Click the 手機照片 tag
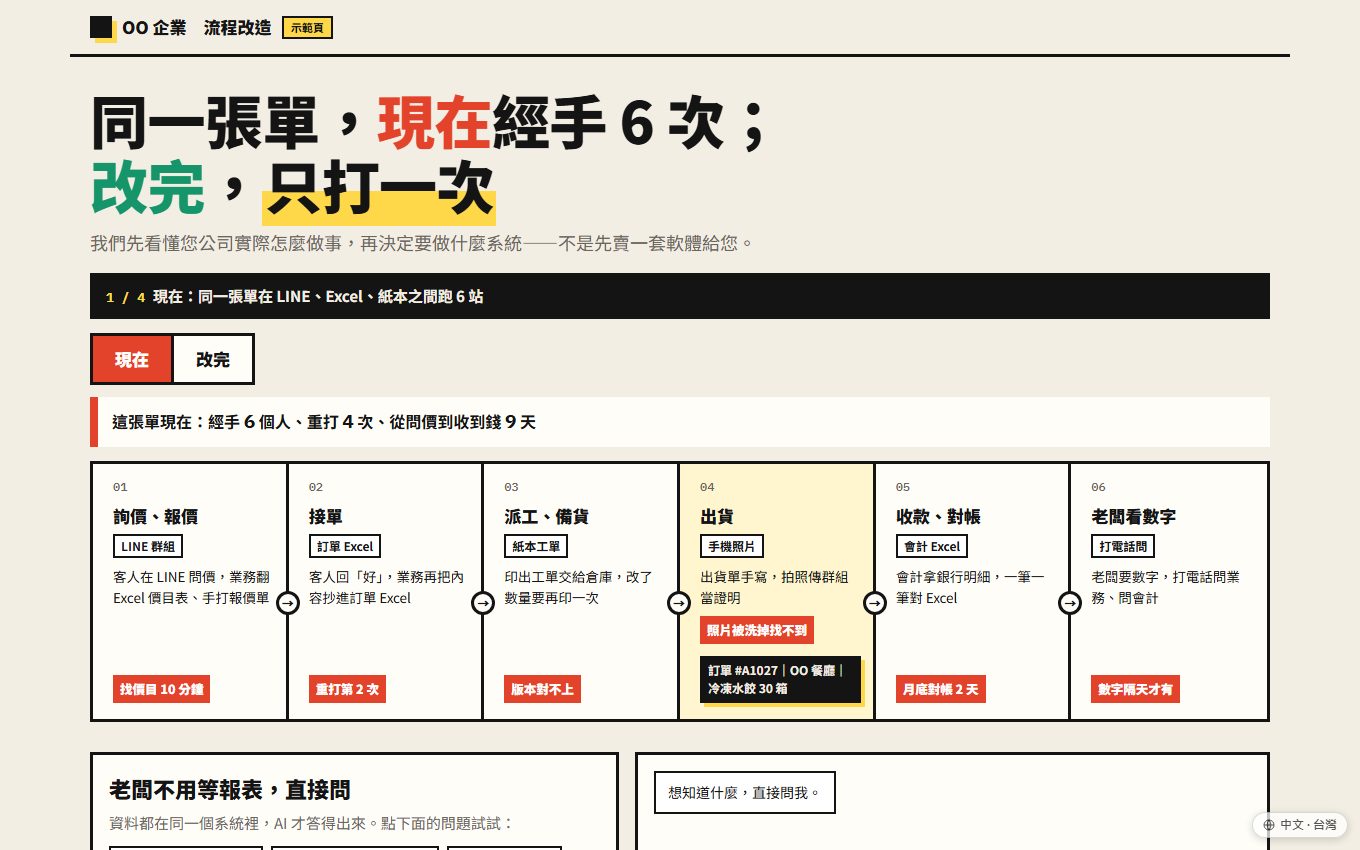This screenshot has width=1360, height=850. coord(732,546)
